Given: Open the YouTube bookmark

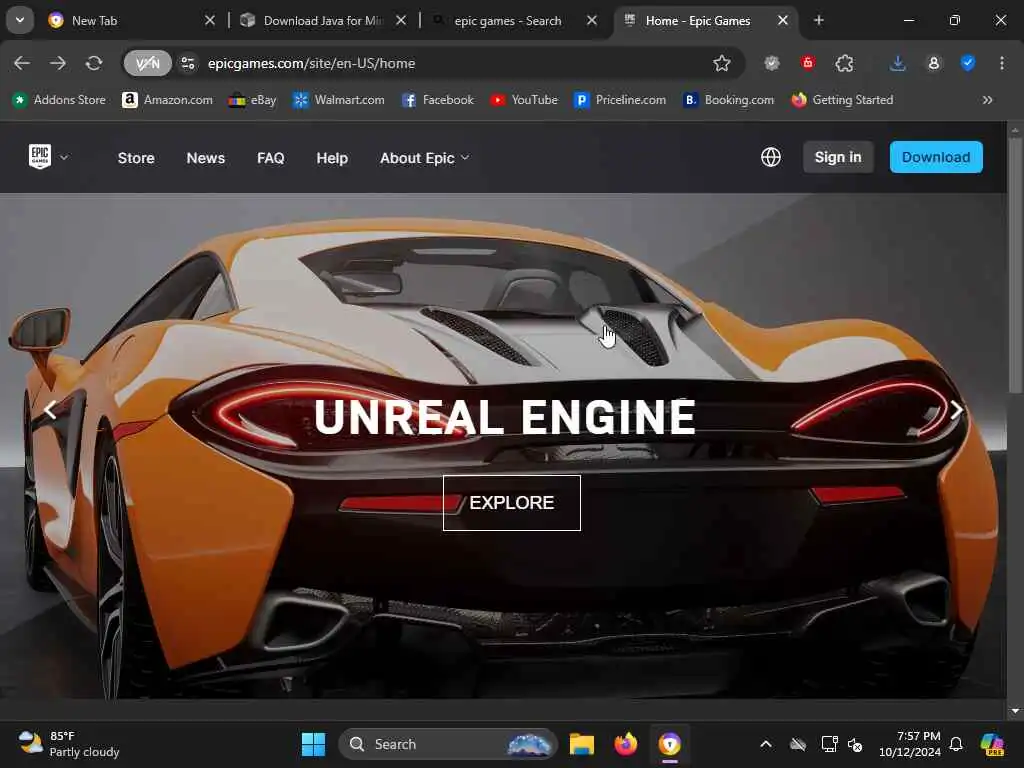Looking at the screenshot, I should (524, 100).
